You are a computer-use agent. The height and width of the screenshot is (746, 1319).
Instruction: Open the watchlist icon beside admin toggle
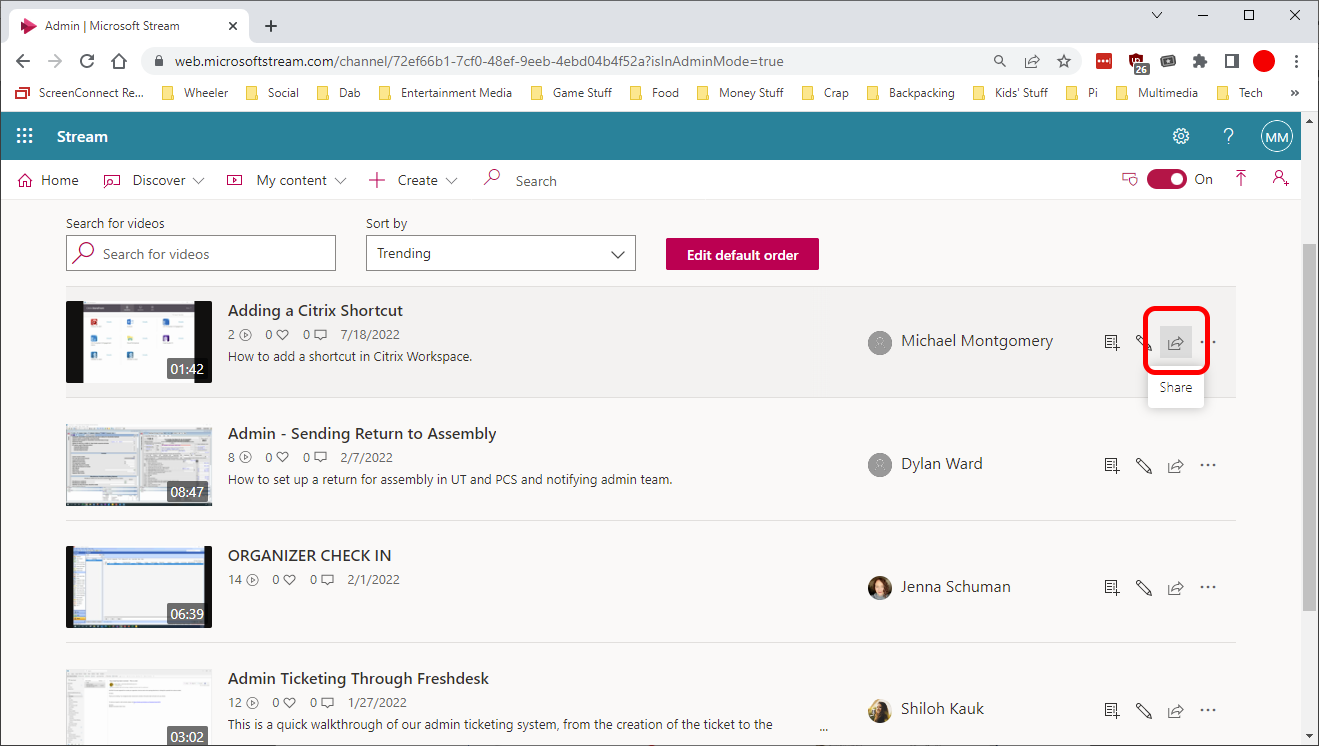1130,180
